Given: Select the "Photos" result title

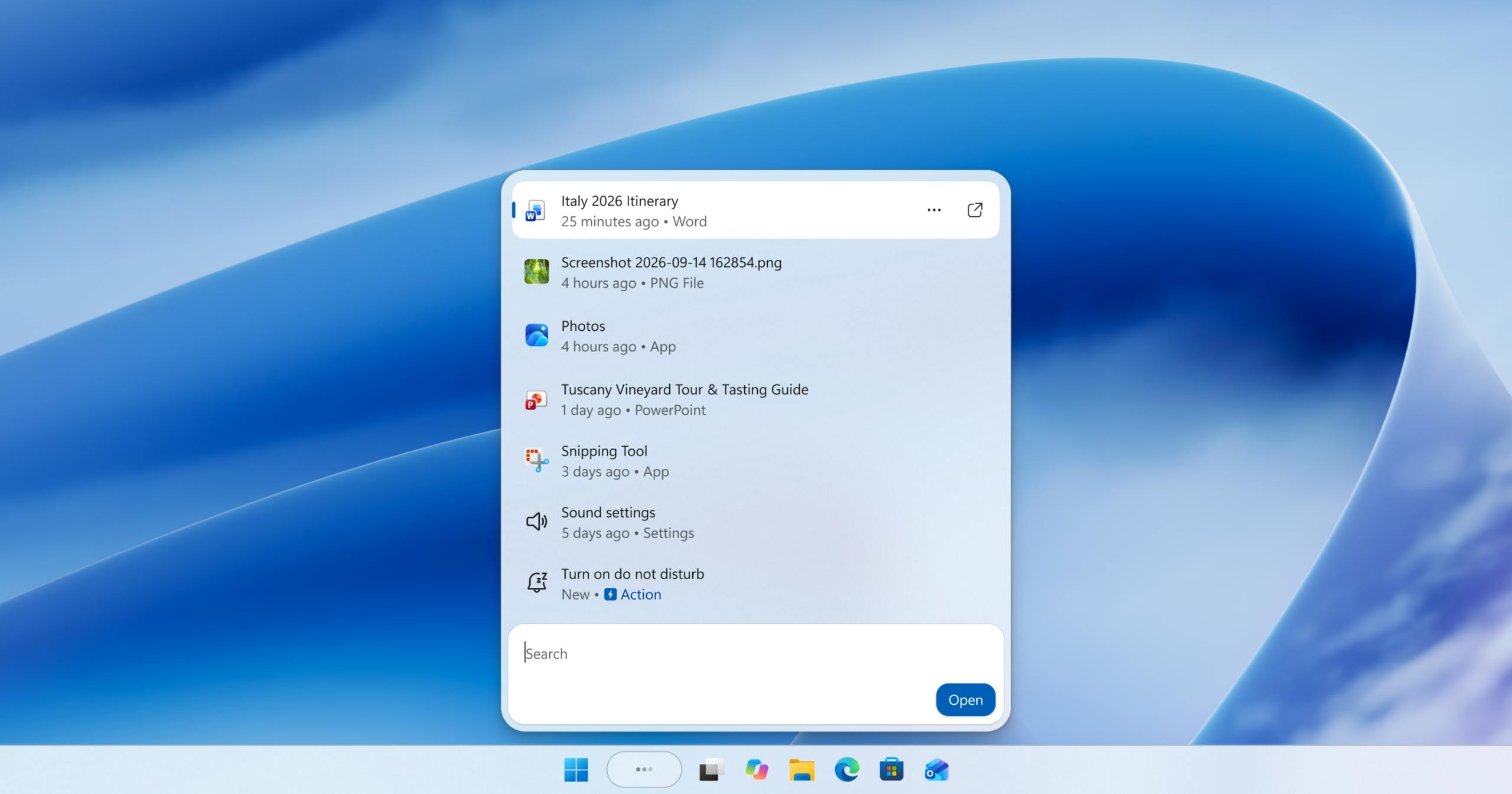Looking at the screenshot, I should (x=583, y=326).
